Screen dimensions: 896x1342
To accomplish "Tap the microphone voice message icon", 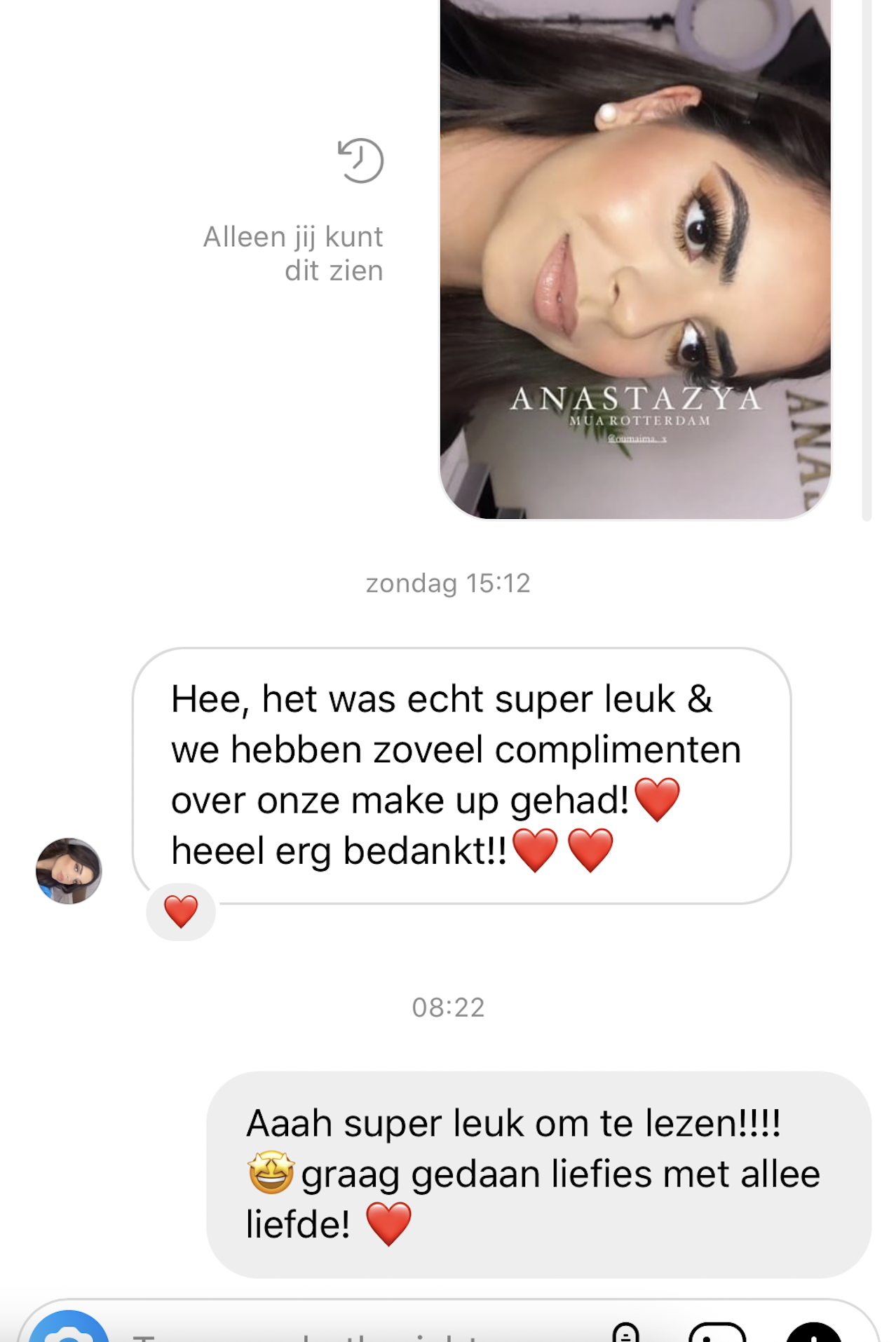I will pyautogui.click(x=625, y=1332).
